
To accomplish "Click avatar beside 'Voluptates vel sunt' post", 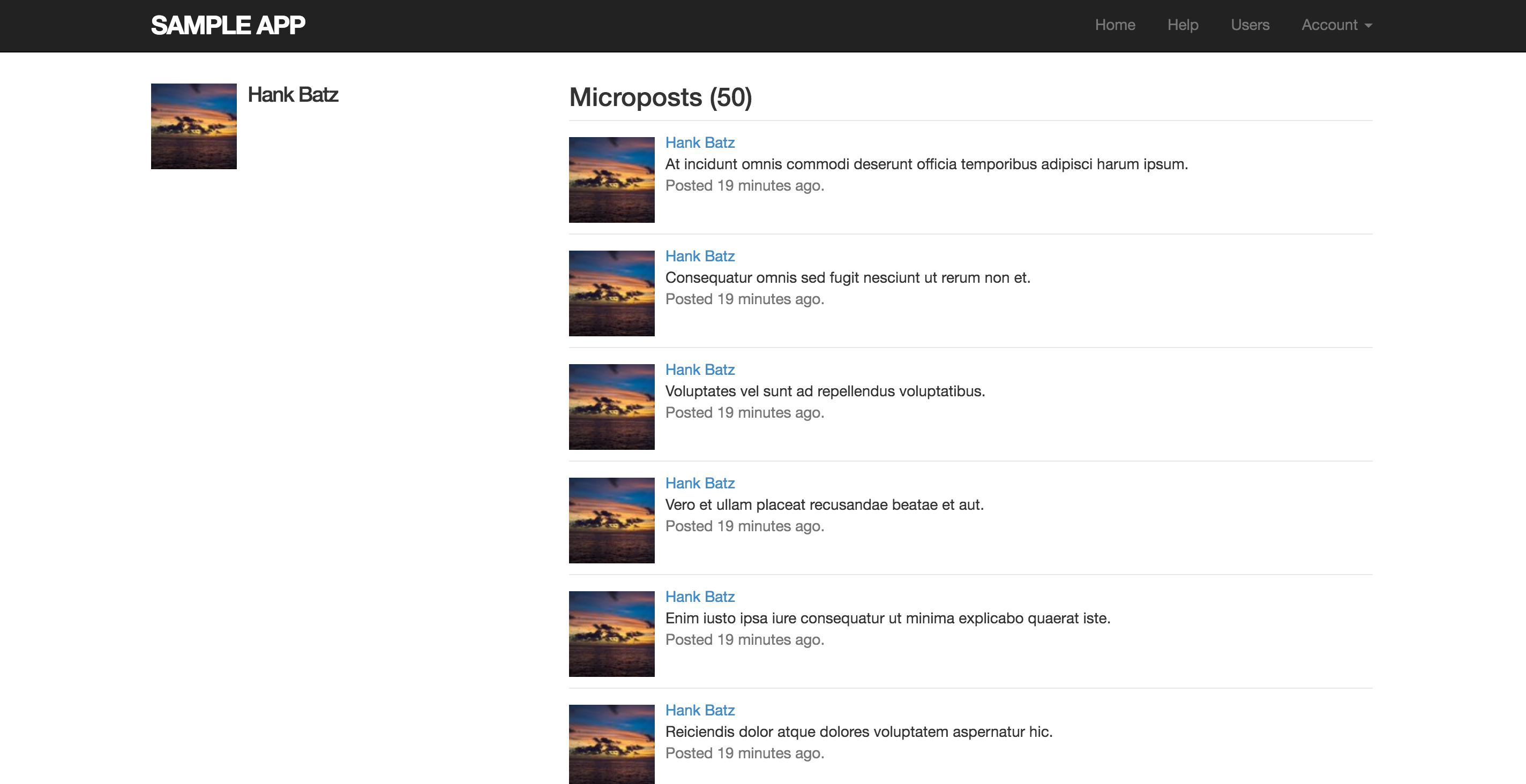I will click(x=611, y=407).
